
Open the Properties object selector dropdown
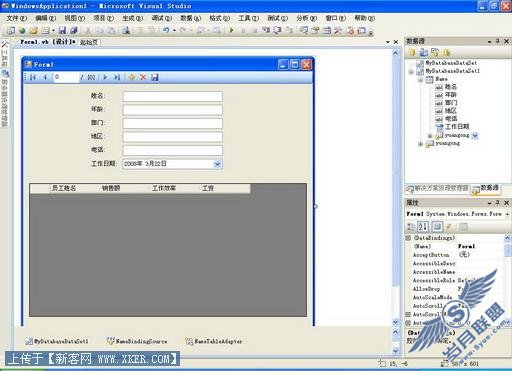[x=507, y=214]
